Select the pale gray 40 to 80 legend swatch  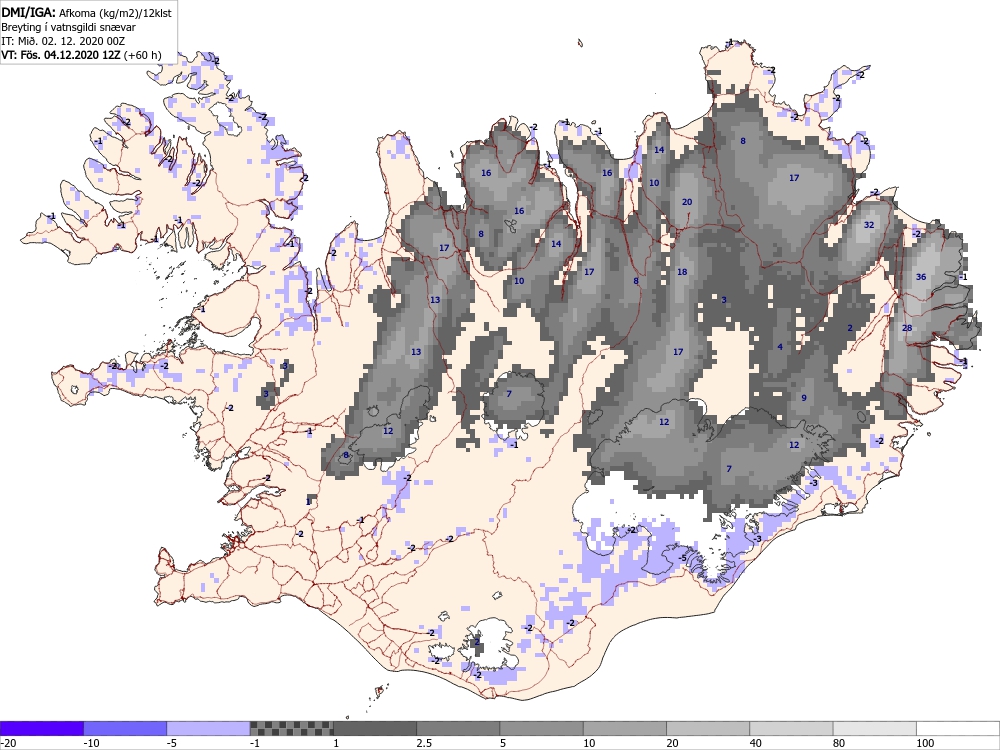[x=791, y=728]
